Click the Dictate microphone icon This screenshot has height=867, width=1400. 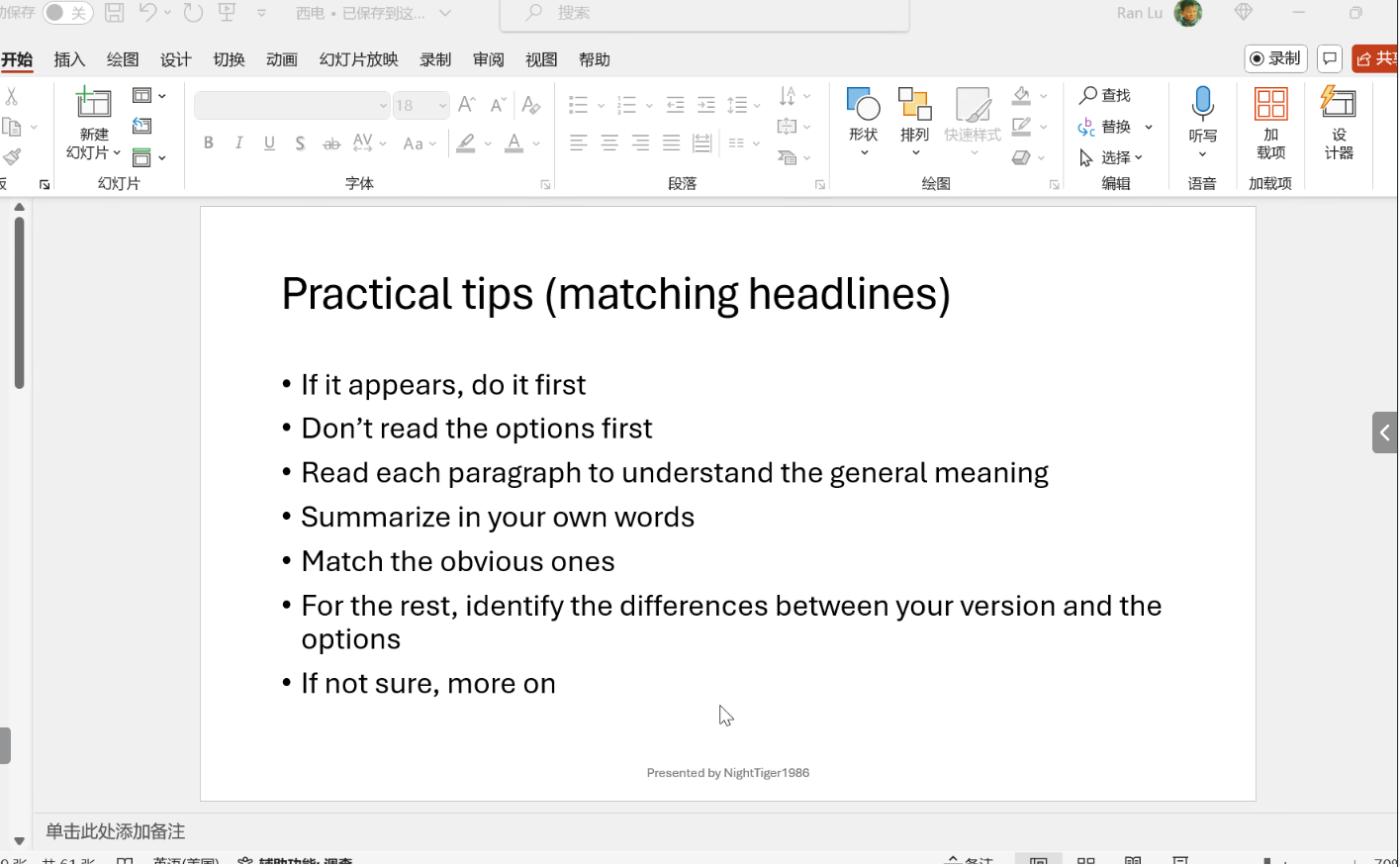click(x=1202, y=104)
